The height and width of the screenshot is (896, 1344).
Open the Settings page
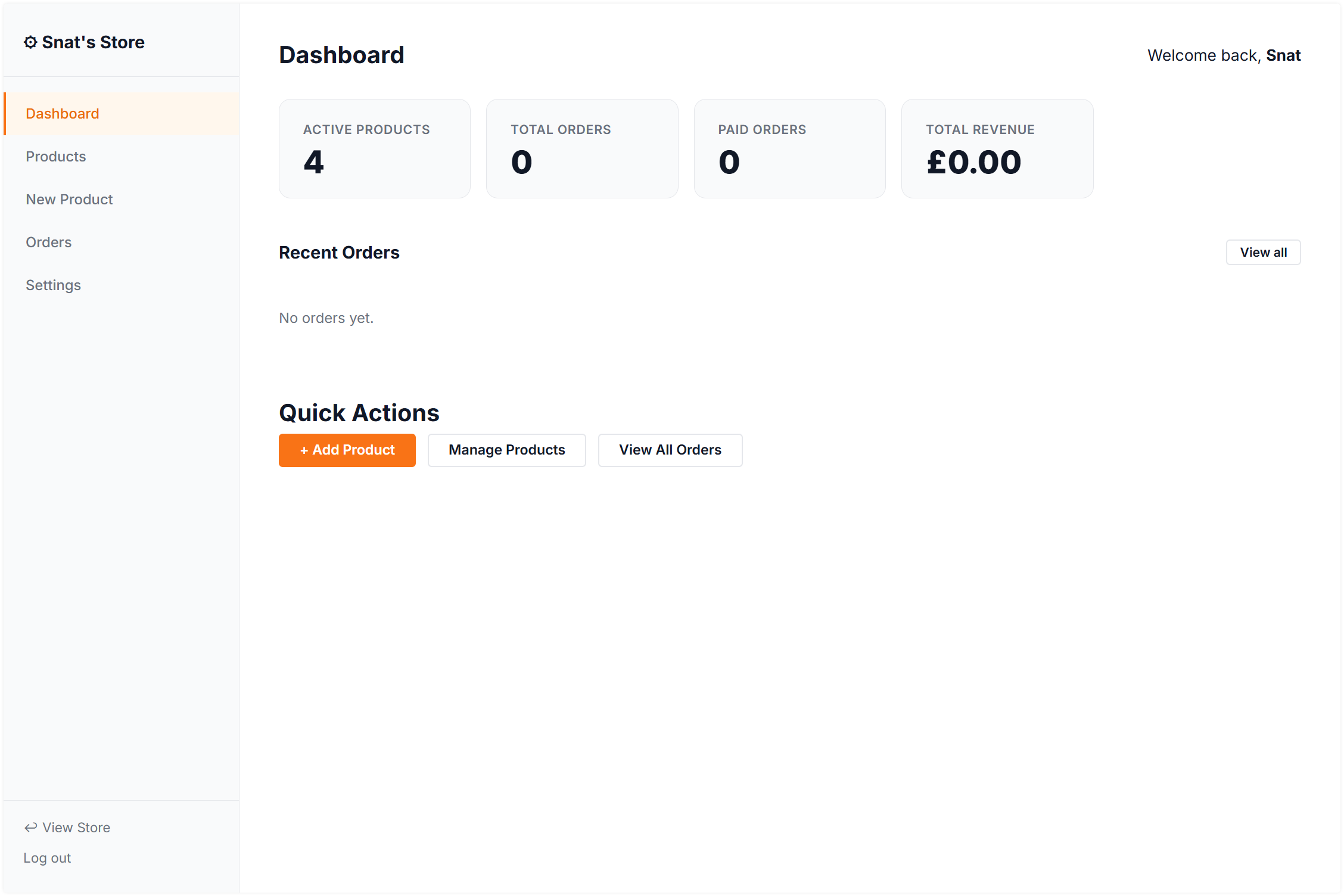click(53, 285)
